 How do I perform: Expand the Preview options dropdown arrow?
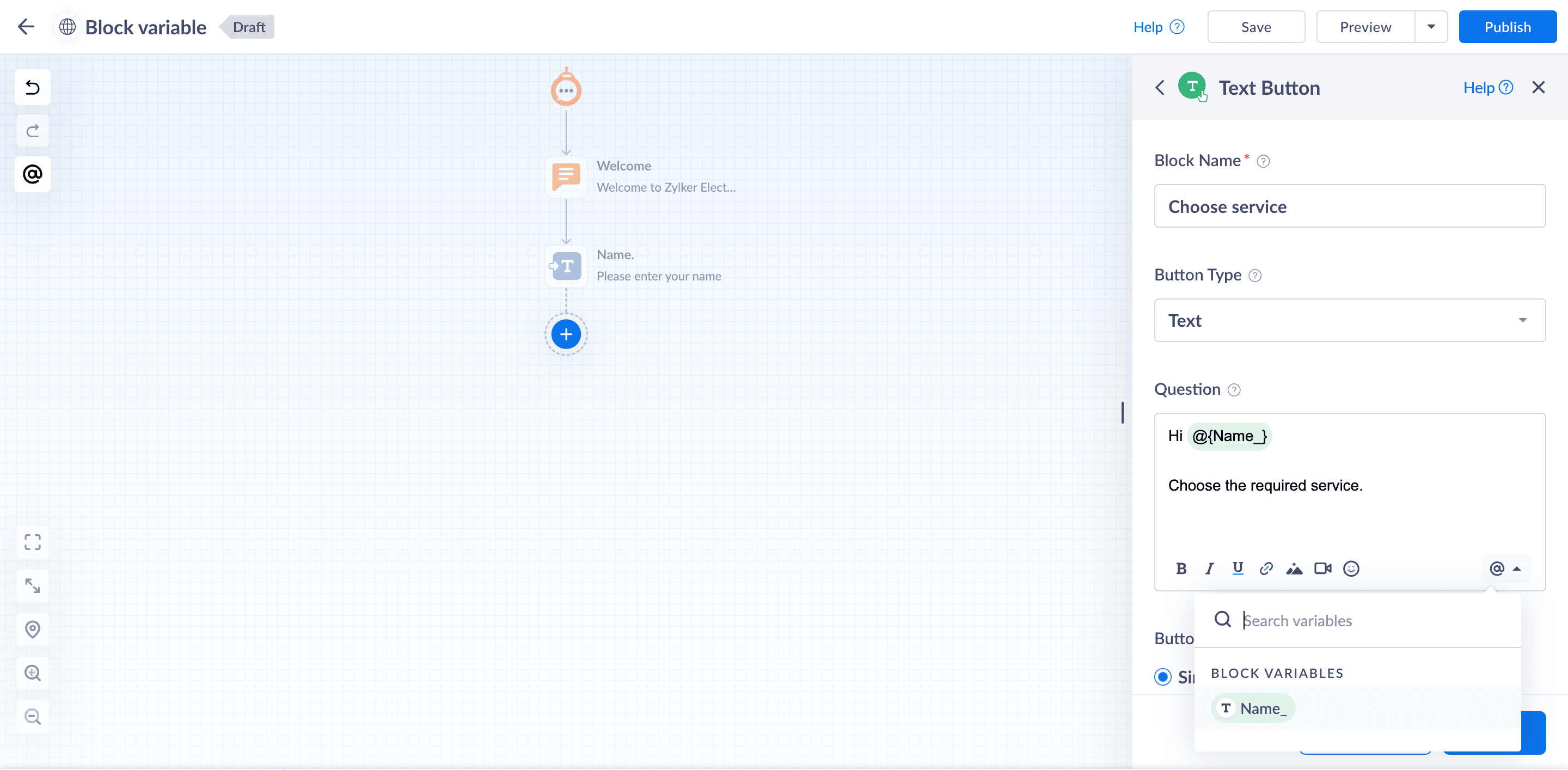pyautogui.click(x=1431, y=27)
